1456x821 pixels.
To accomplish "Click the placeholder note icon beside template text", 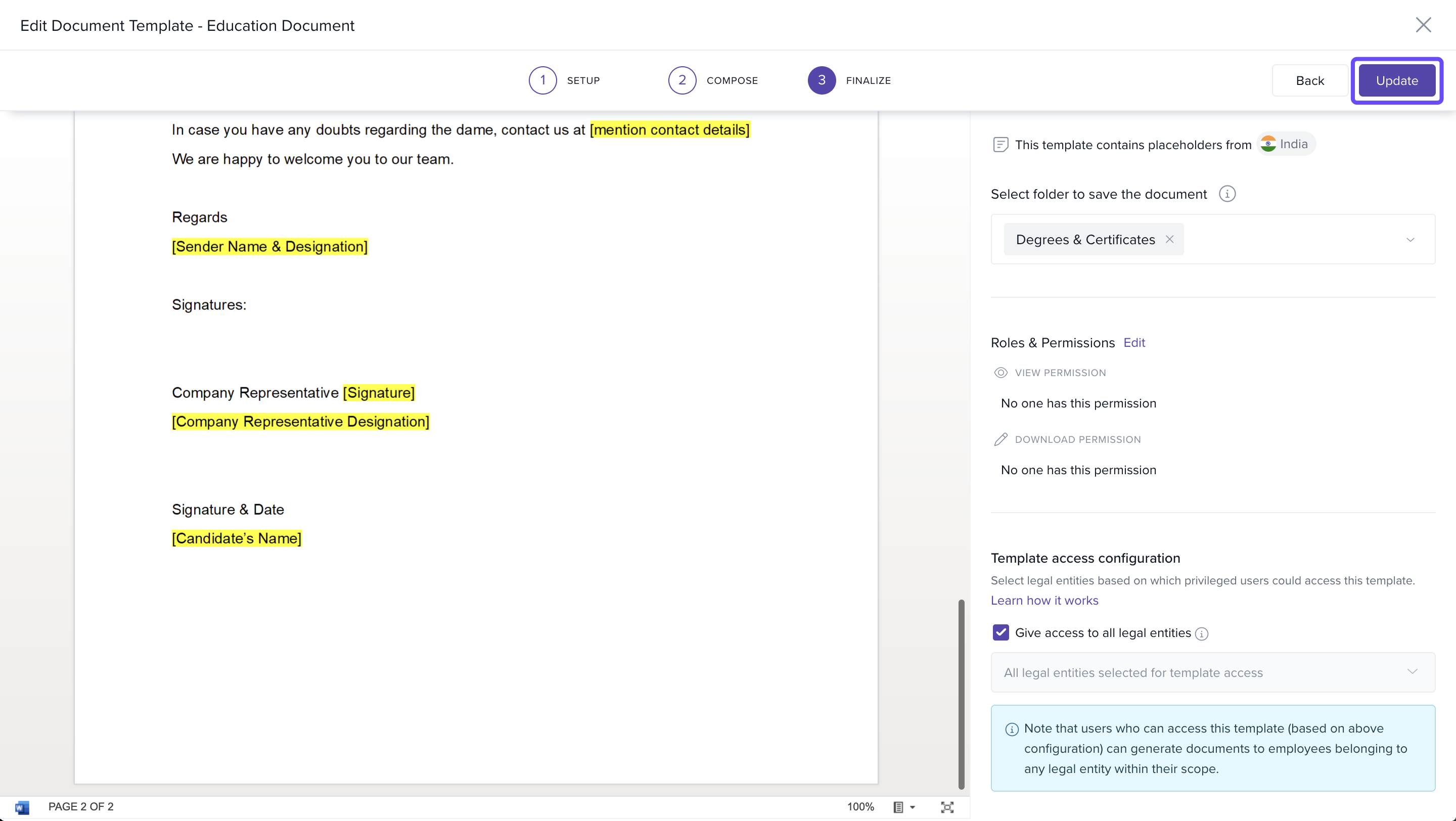I will point(1000,145).
